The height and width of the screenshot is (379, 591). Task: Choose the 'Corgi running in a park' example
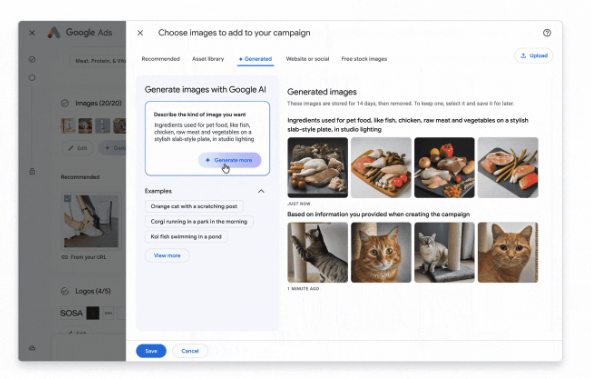point(199,222)
